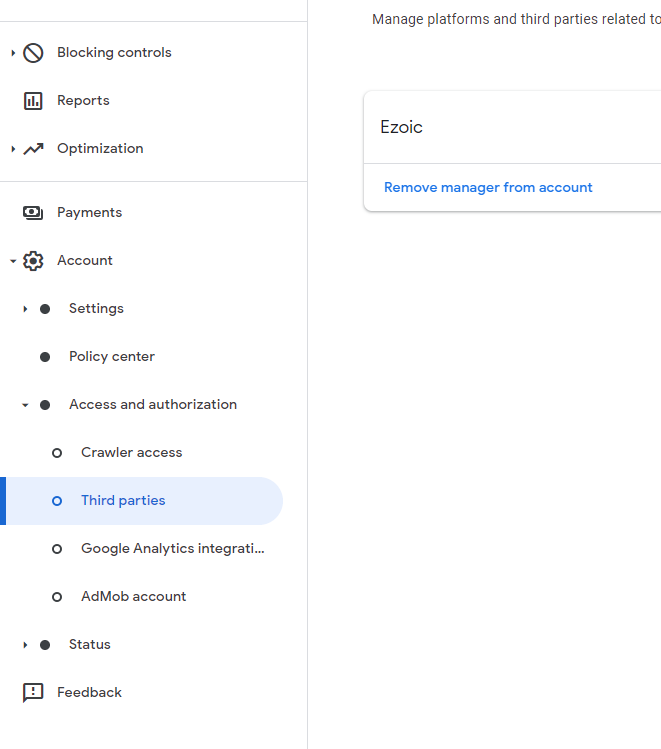Click the Optimization trend arrow icon
Screen dimensions: 661x749
pos(33,149)
